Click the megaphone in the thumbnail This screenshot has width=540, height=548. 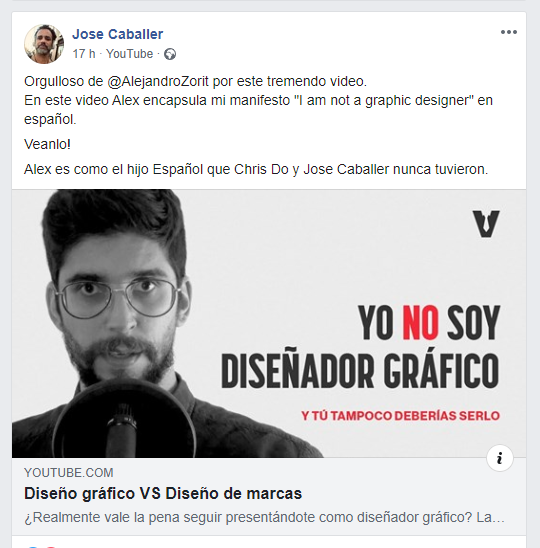click(124, 419)
